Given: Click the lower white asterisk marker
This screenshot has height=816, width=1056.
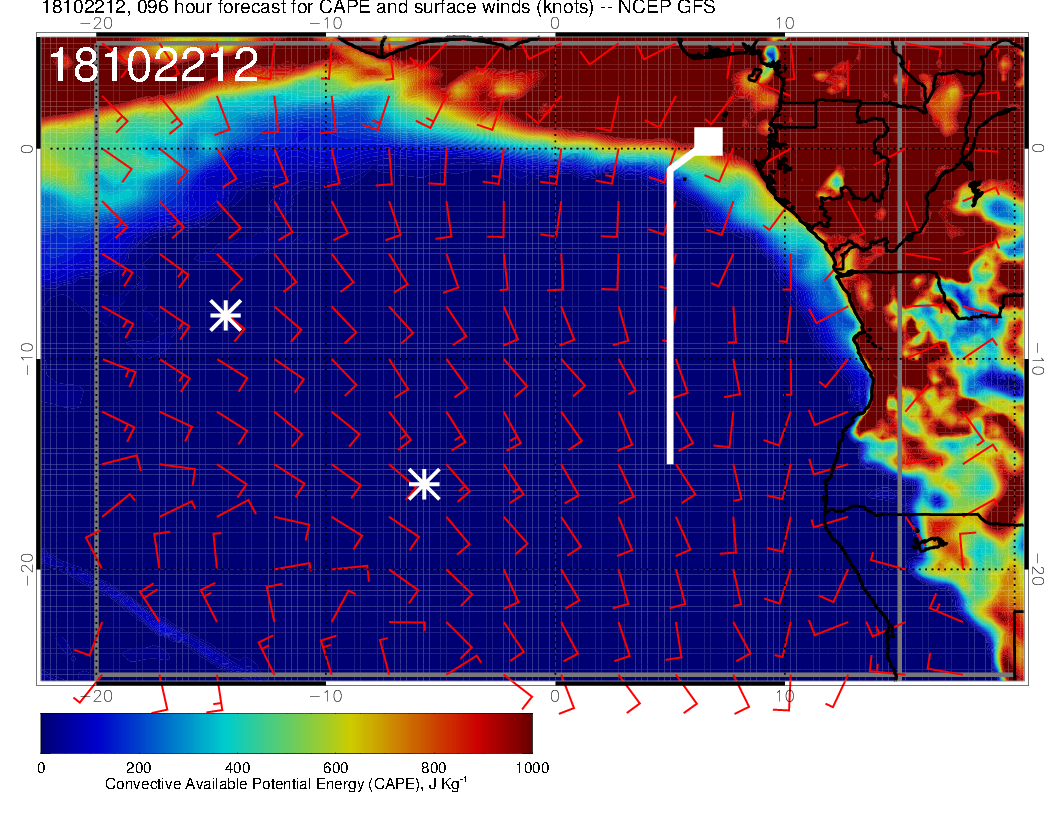Looking at the screenshot, I should (x=424, y=484).
